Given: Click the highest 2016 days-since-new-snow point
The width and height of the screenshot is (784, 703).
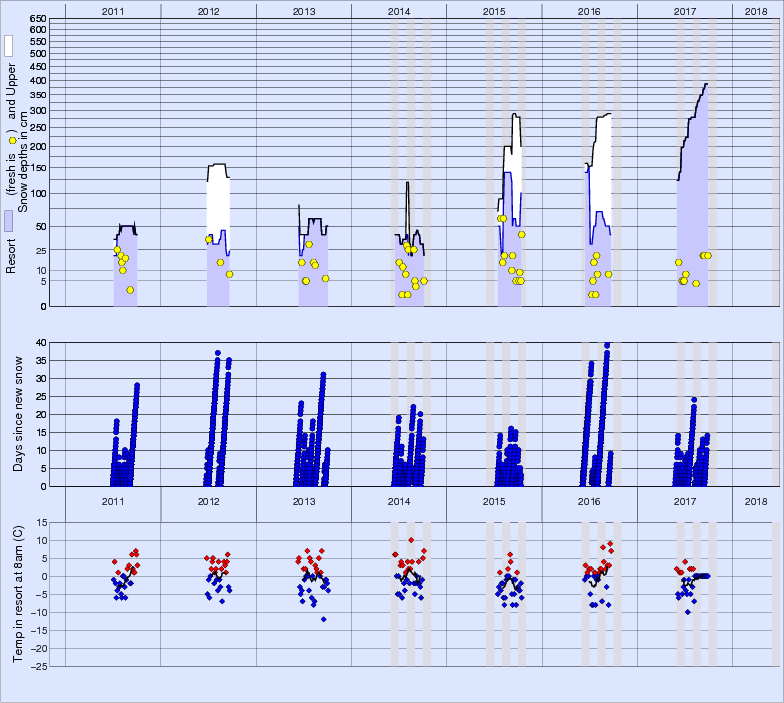Looking at the screenshot, I should [607, 345].
